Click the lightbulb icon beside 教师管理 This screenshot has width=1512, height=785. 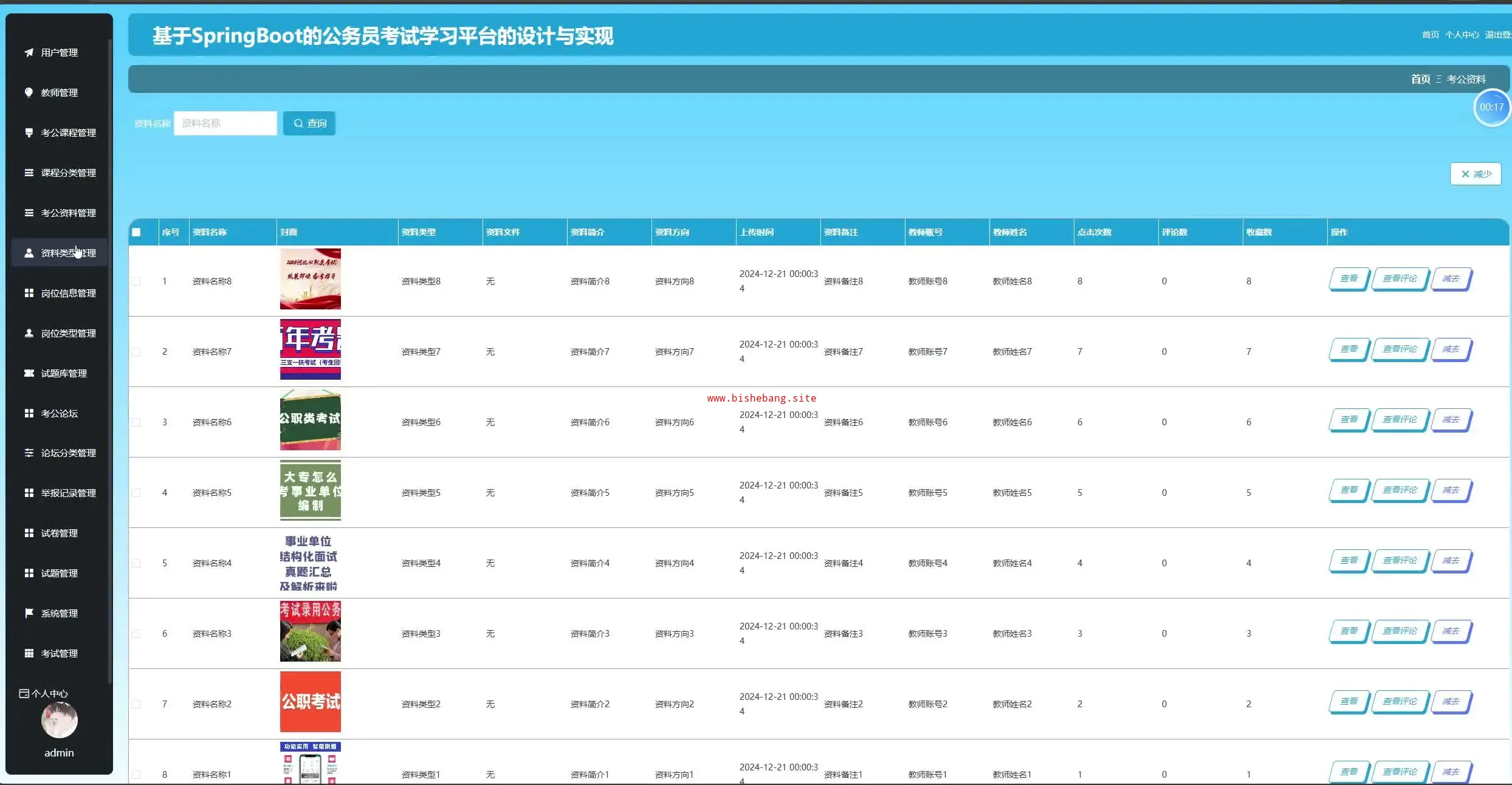pyautogui.click(x=29, y=92)
